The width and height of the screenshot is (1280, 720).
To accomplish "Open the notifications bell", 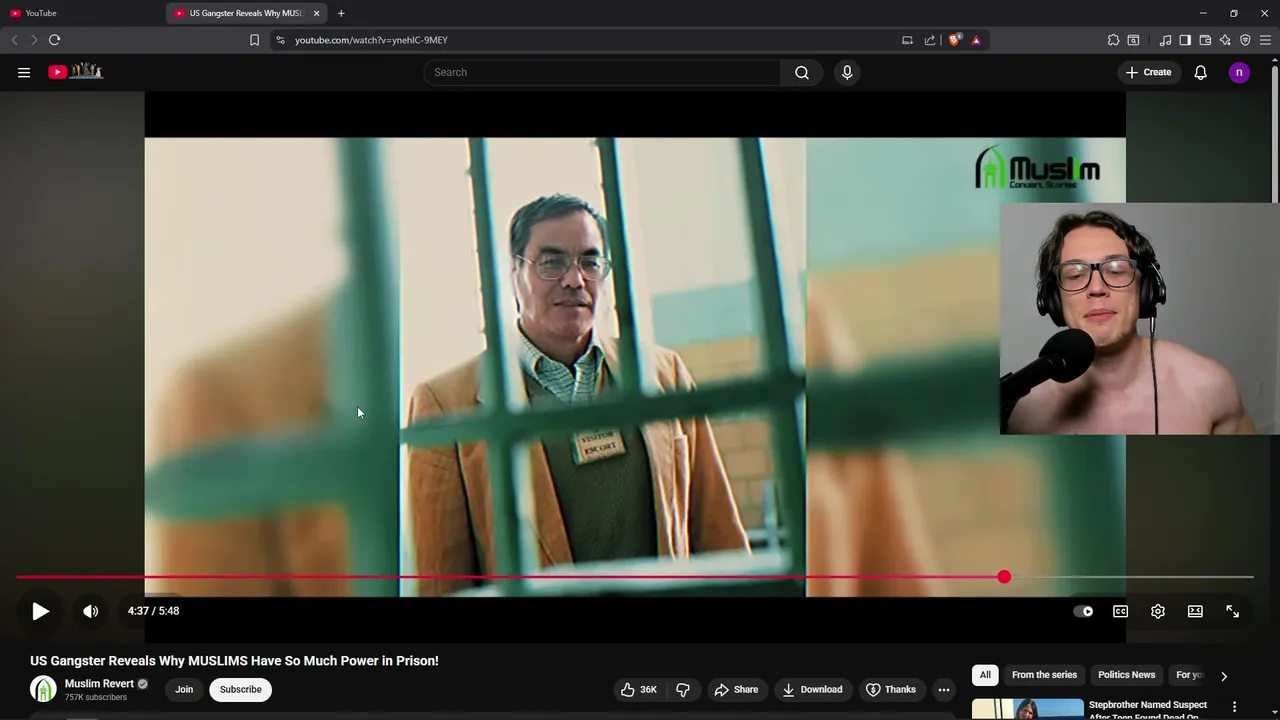I will tap(1201, 72).
